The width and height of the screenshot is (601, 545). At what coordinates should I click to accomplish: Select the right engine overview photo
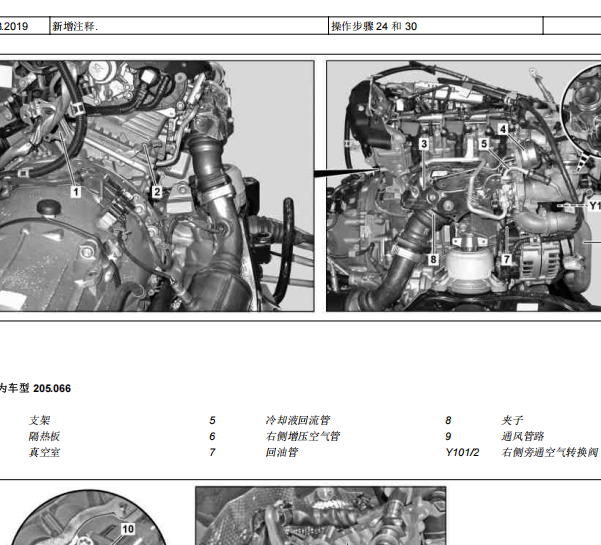pyautogui.click(x=463, y=186)
